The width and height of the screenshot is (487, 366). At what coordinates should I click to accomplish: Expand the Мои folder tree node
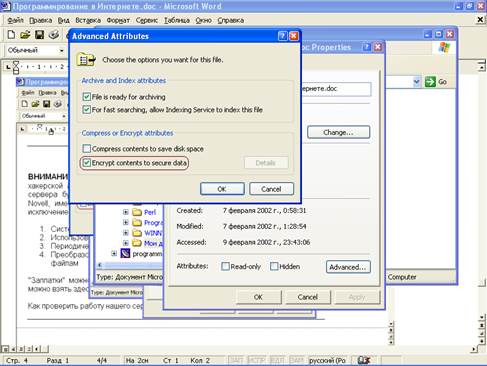[126, 243]
